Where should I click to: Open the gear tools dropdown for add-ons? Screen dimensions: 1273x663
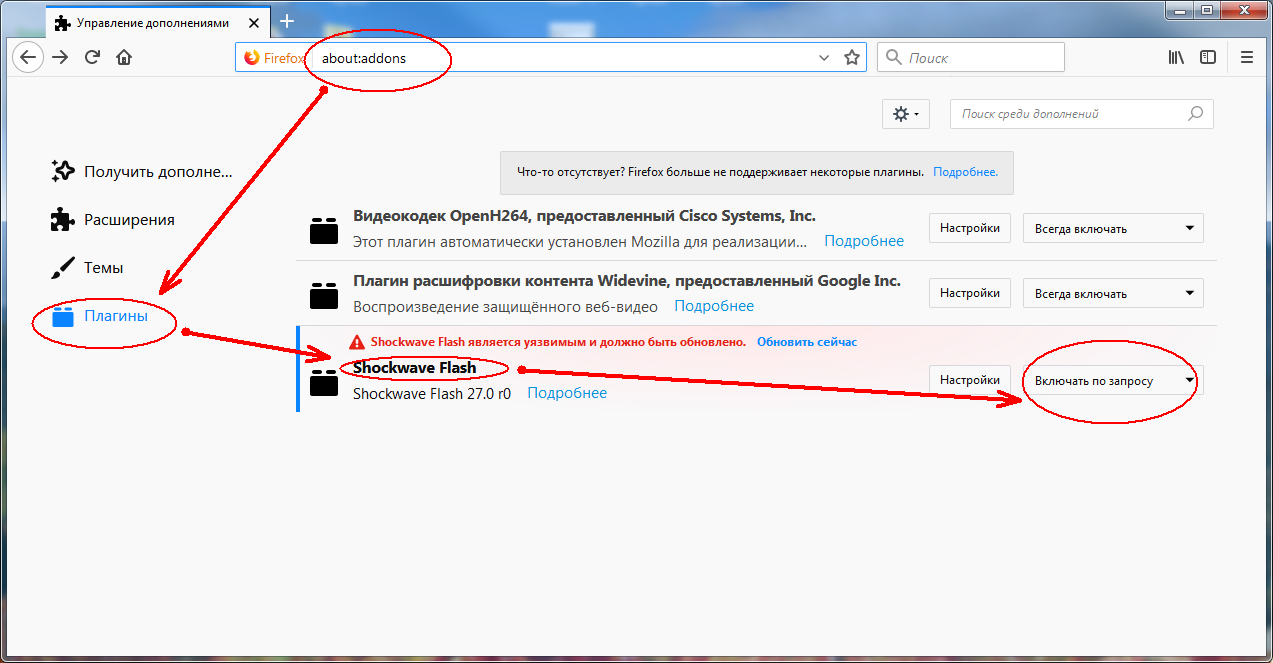906,114
